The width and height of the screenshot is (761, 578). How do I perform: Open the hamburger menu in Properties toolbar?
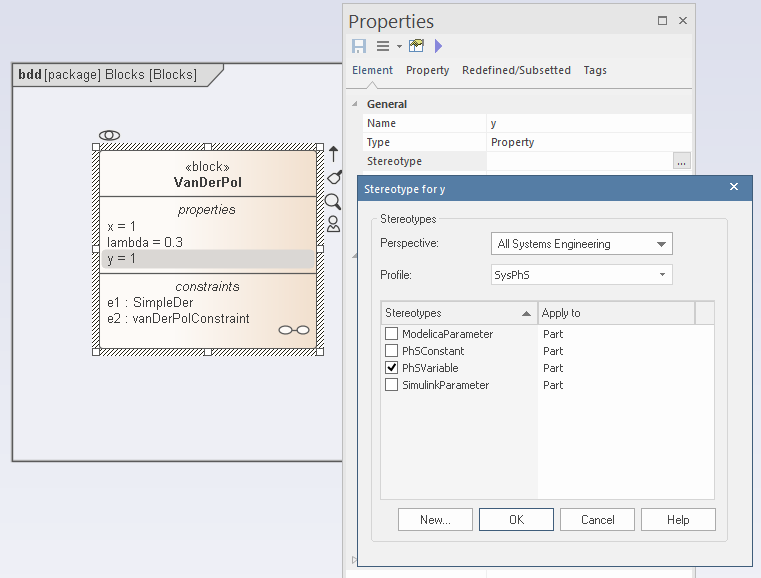tap(382, 46)
